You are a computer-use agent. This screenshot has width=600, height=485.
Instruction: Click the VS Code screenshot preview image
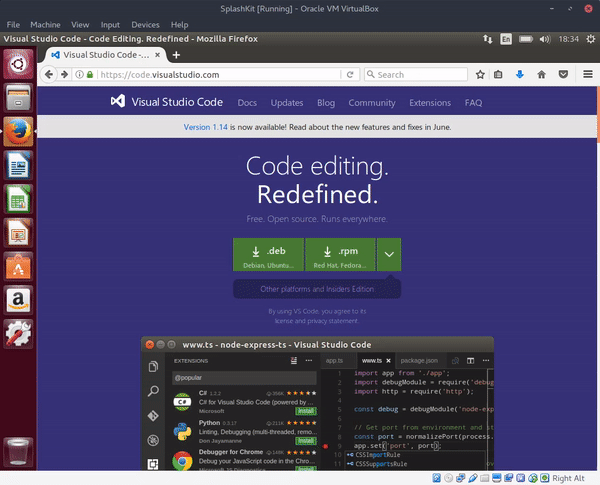click(x=318, y=403)
